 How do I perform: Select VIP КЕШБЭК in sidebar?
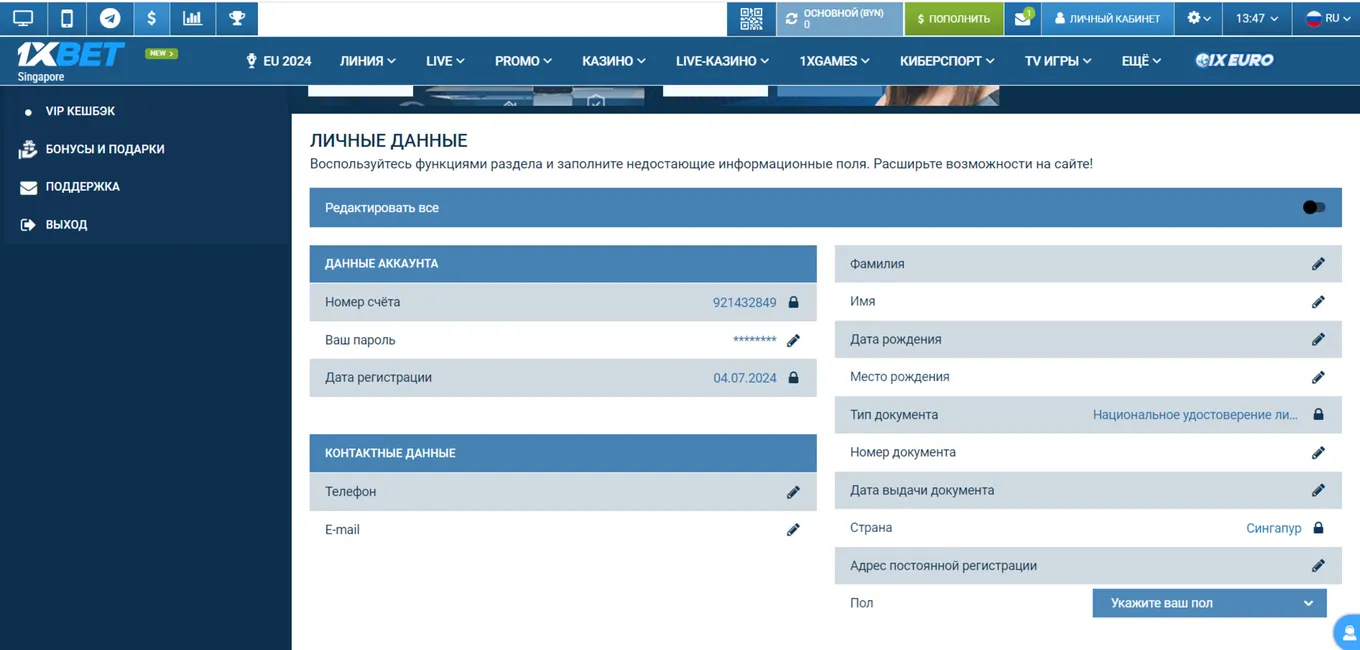[x=80, y=111]
